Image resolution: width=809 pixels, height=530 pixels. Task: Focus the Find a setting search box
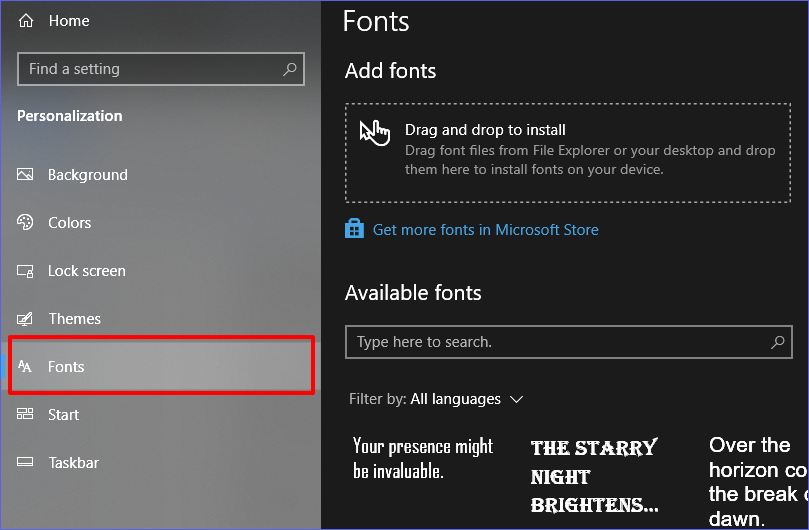click(160, 69)
